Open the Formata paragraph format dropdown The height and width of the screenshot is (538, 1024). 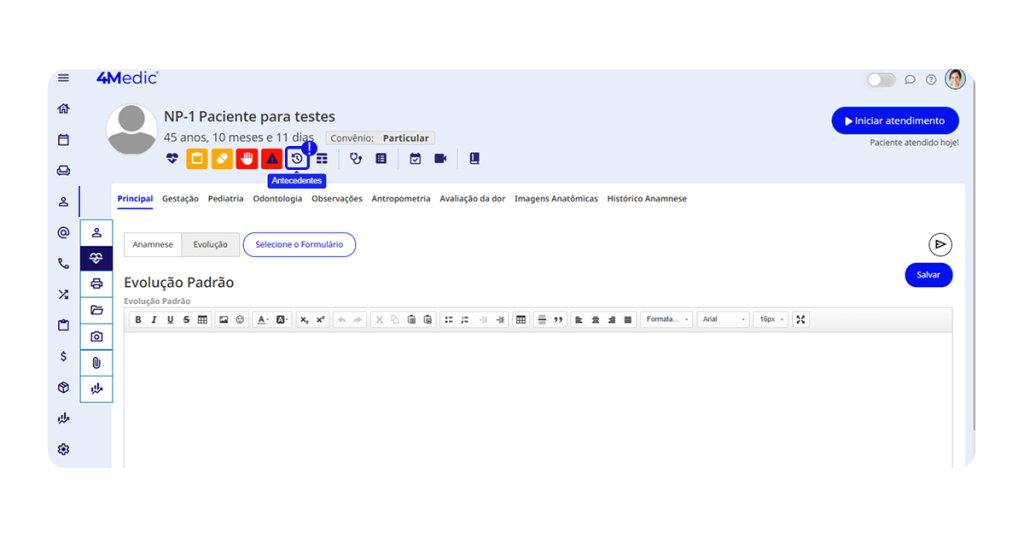667,320
